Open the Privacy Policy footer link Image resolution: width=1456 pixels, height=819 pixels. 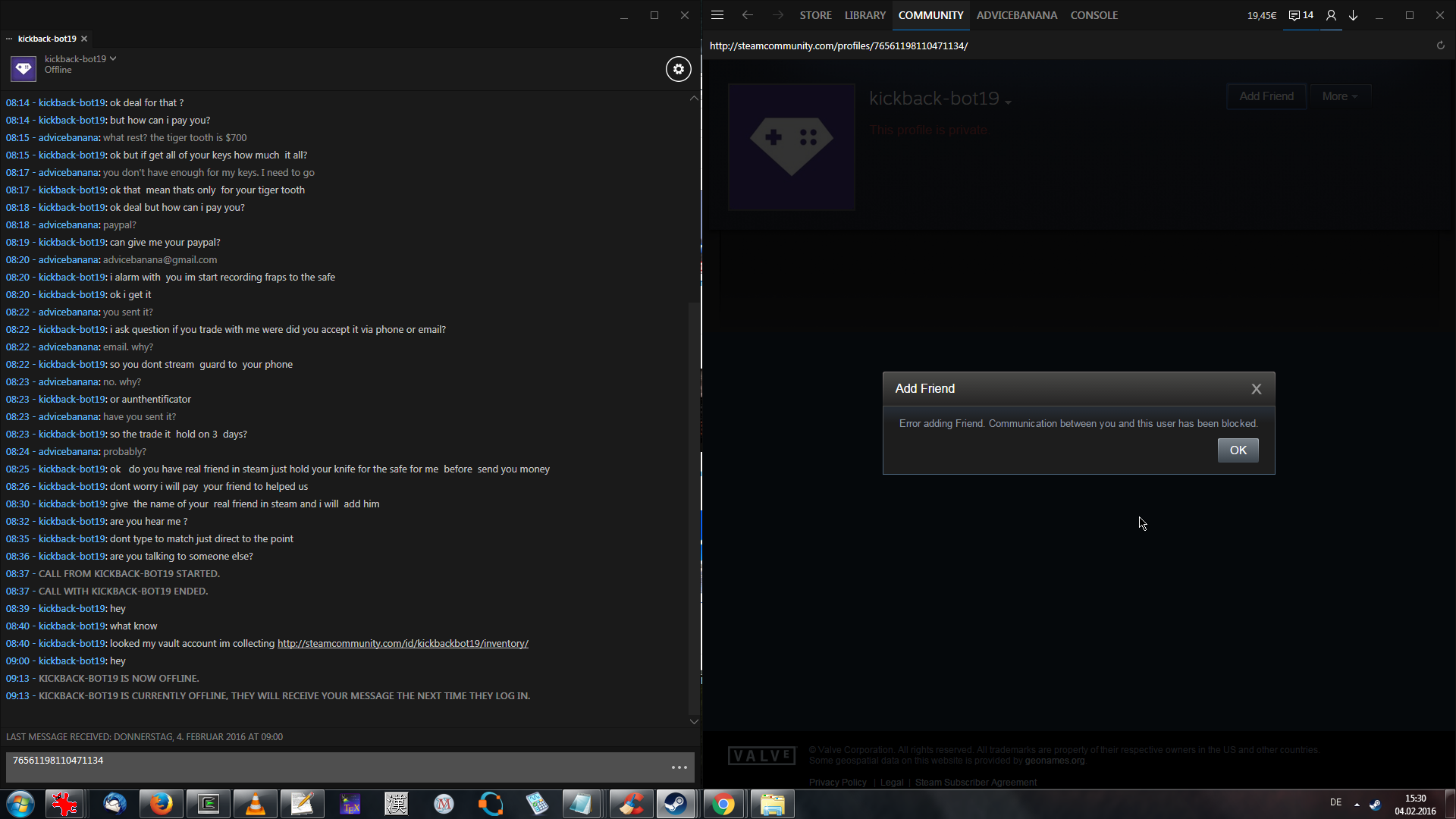[x=838, y=783]
